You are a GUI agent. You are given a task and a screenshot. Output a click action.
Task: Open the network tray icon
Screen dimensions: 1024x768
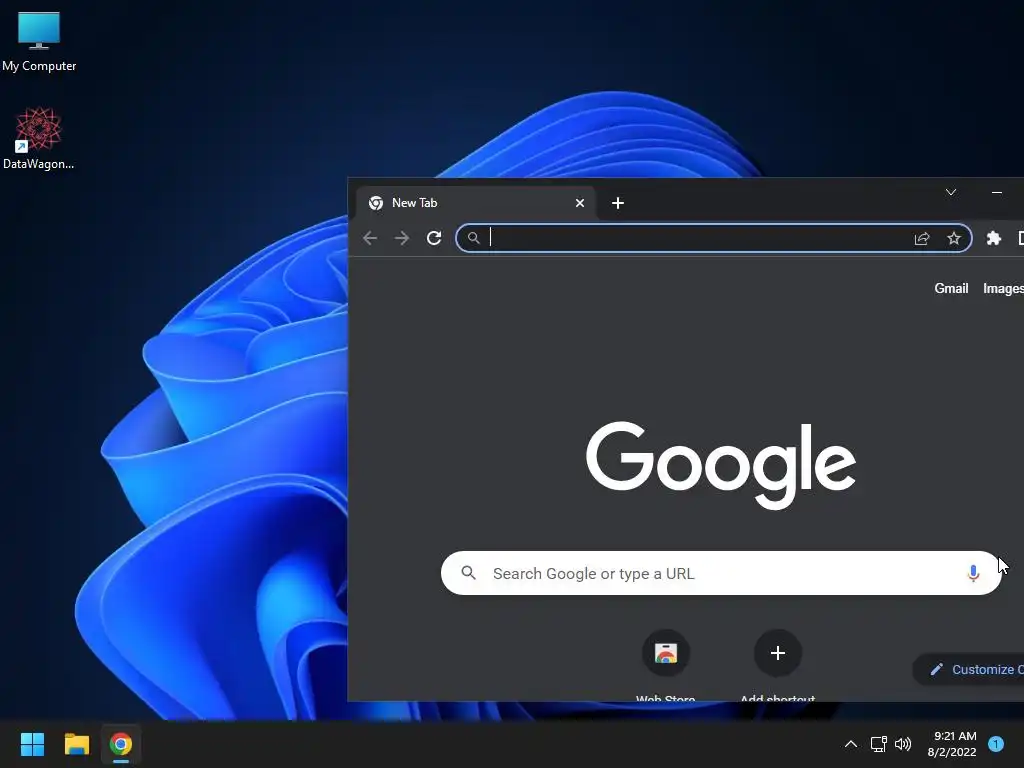pos(878,744)
